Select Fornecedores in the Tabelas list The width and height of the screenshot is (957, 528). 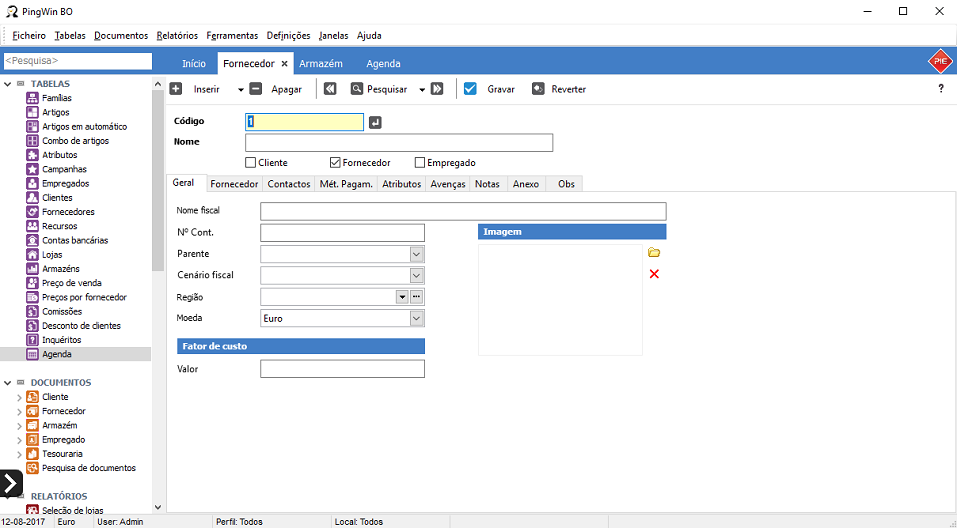[68, 212]
